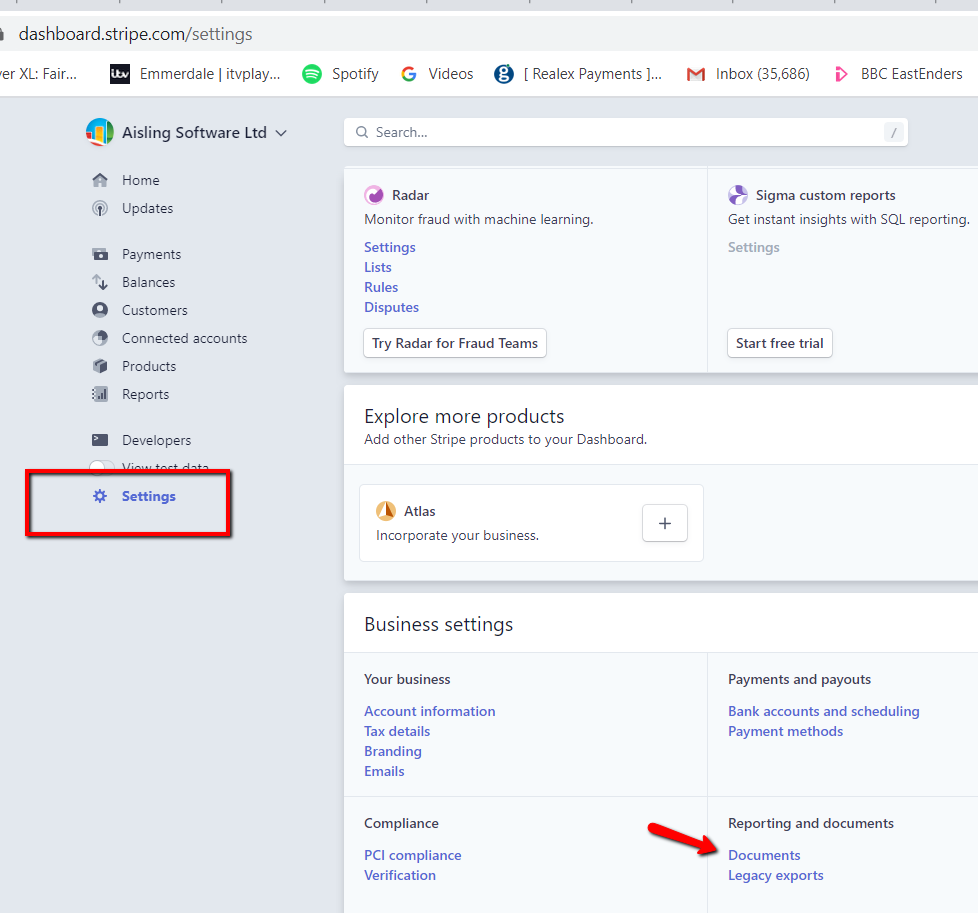Open Bank accounts and scheduling link
This screenshot has height=913, width=978.
point(823,712)
